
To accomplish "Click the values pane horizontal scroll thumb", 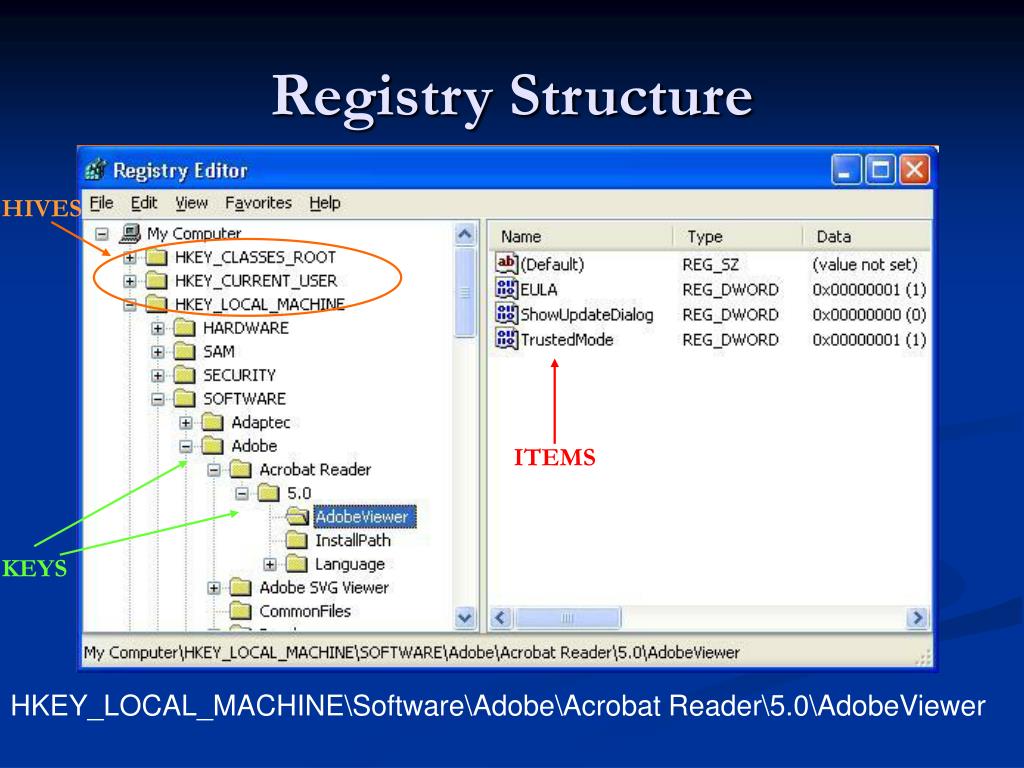I will 567,617.
